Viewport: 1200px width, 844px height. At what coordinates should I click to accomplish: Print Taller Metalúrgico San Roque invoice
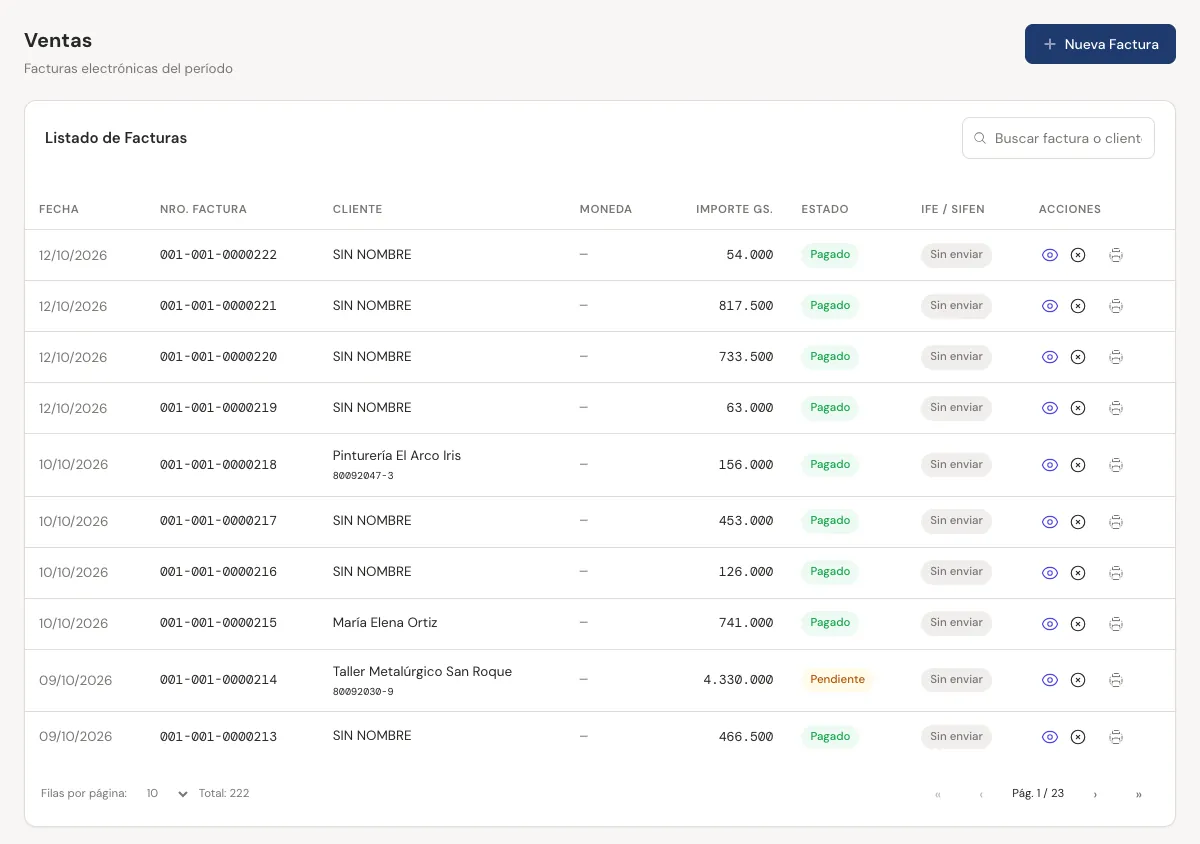pyautogui.click(x=1116, y=680)
